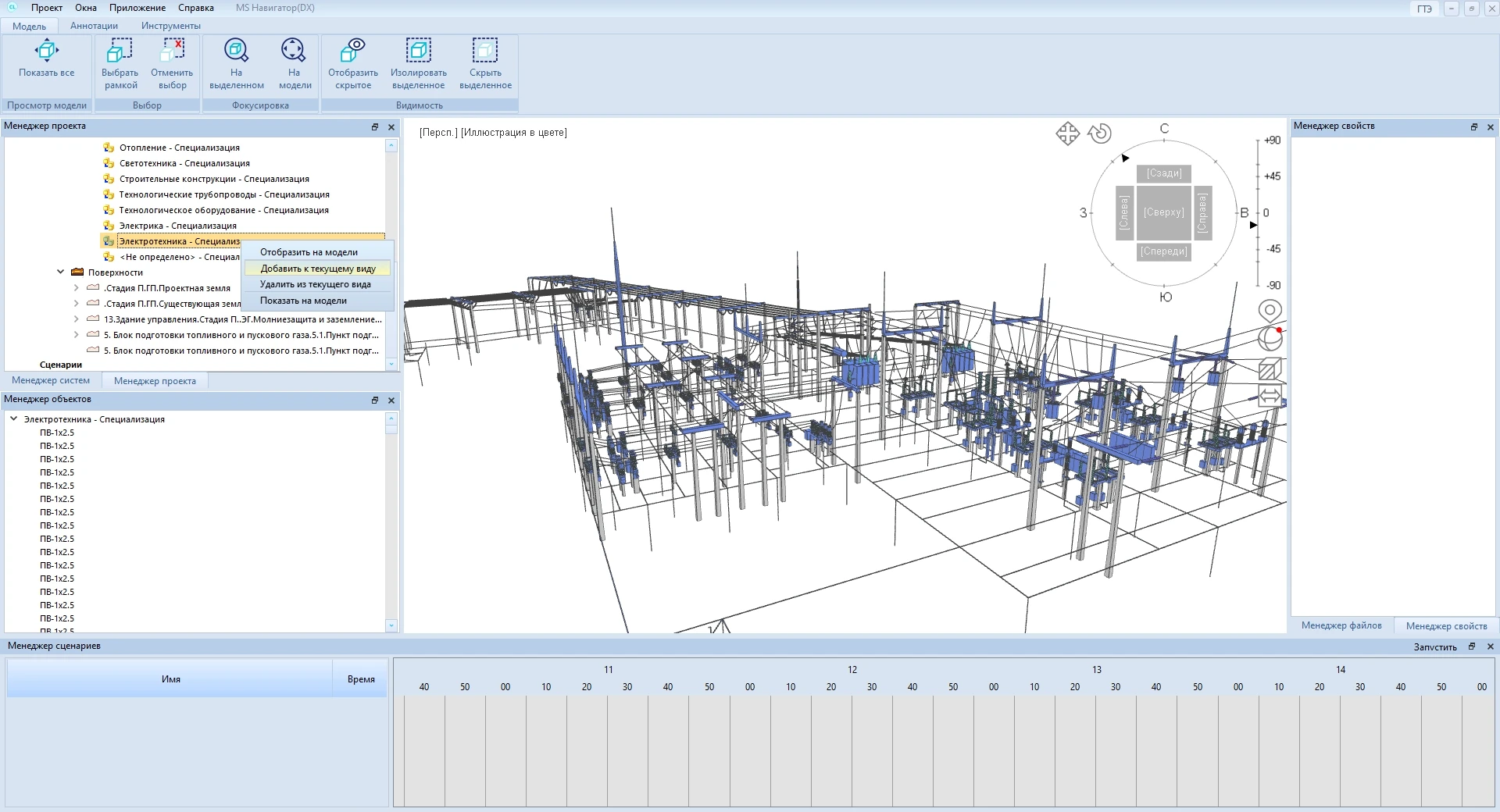
Task: Collapse 'Электротехника - Специализация' in object manager
Action: [x=14, y=419]
